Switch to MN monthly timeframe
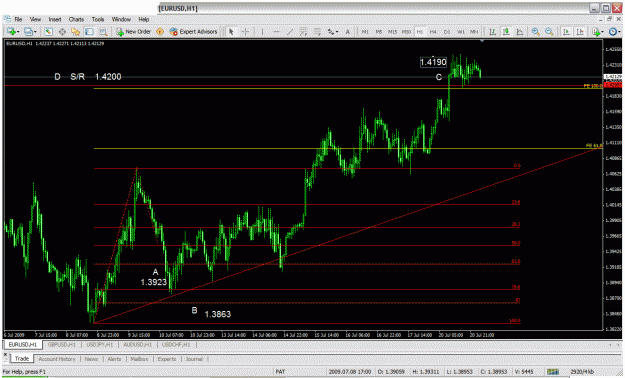The width and height of the screenshot is (625, 378). 474,32
